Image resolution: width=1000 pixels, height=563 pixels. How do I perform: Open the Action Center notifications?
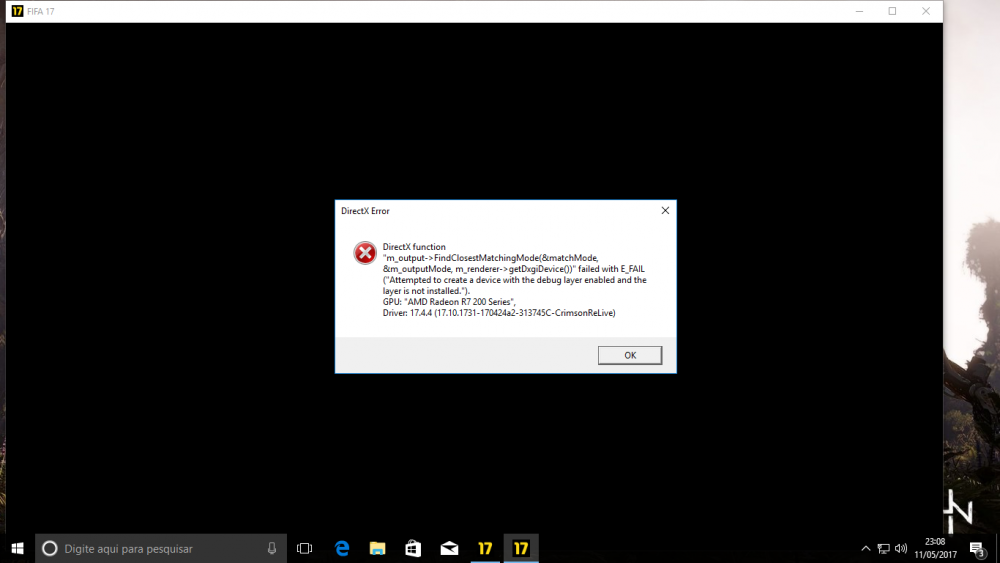pos(977,548)
